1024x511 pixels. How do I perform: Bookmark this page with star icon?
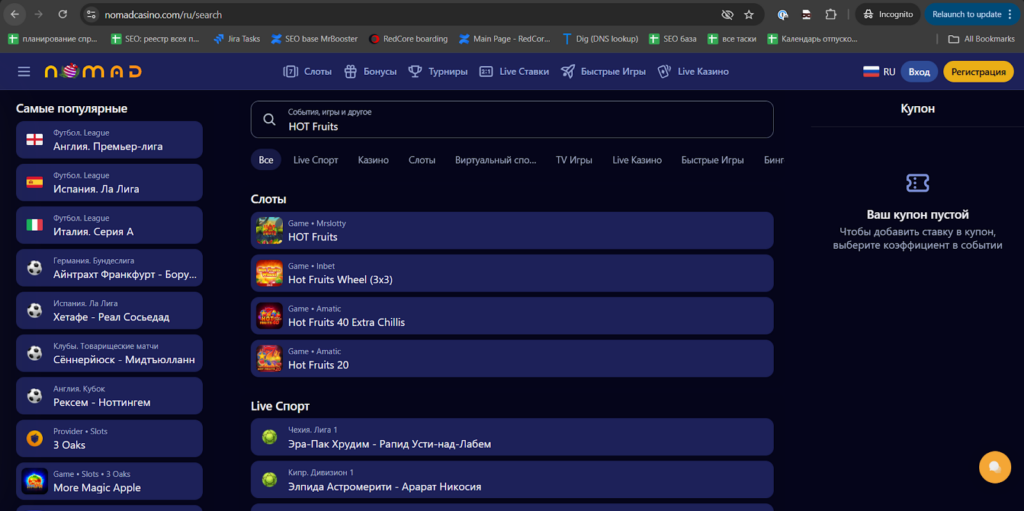(749, 15)
